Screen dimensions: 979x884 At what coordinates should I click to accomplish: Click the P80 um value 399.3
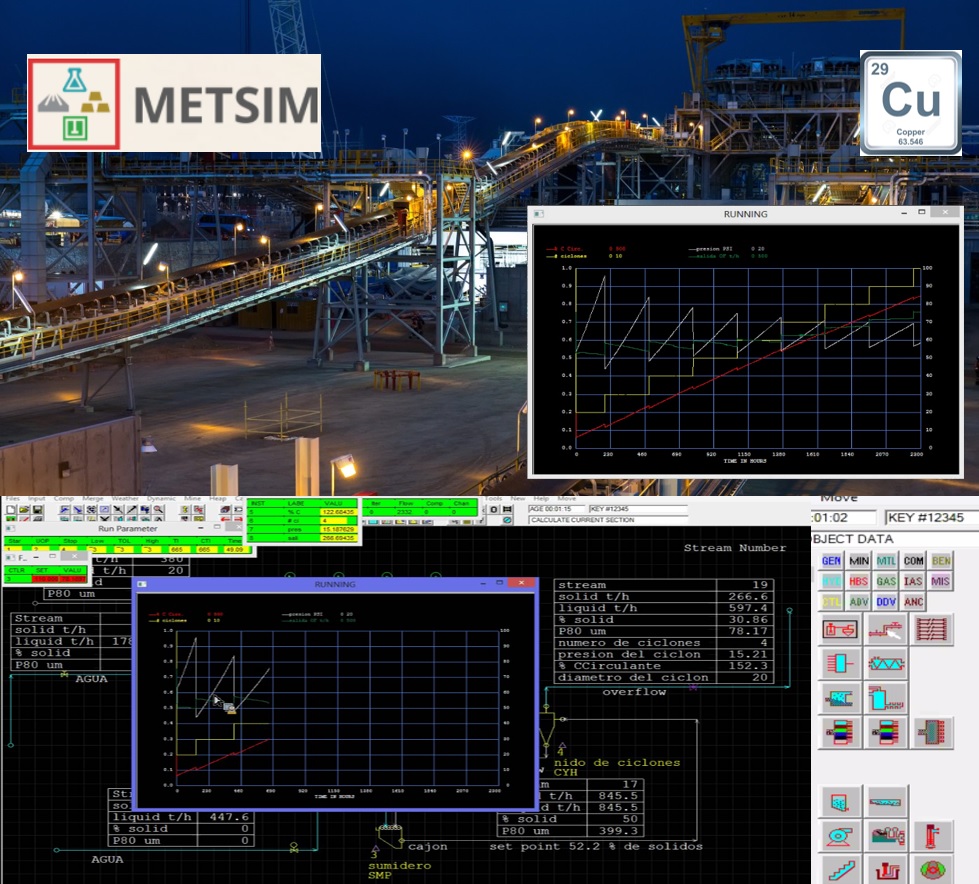pyautogui.click(x=618, y=830)
